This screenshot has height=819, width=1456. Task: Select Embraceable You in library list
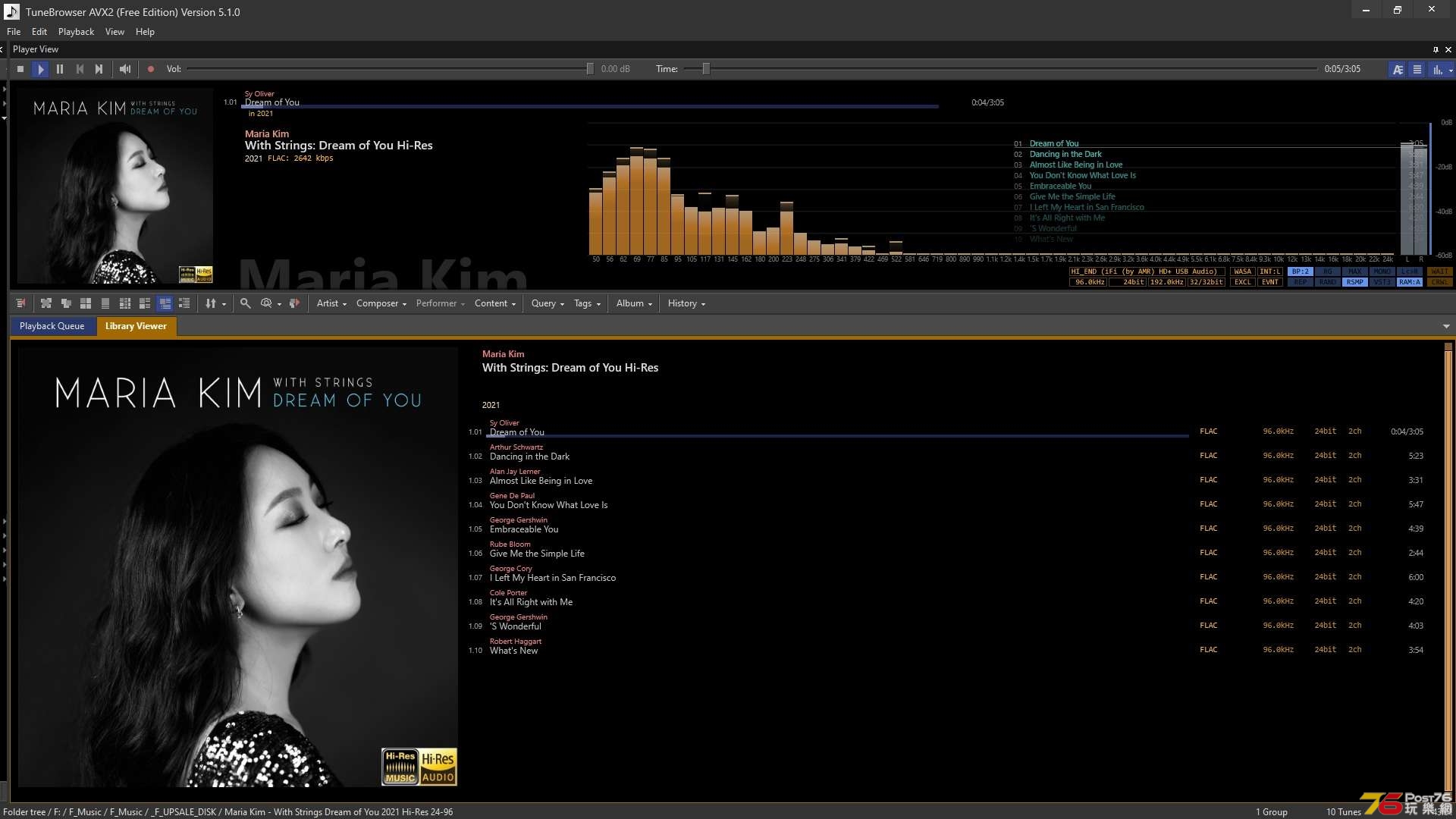click(524, 529)
